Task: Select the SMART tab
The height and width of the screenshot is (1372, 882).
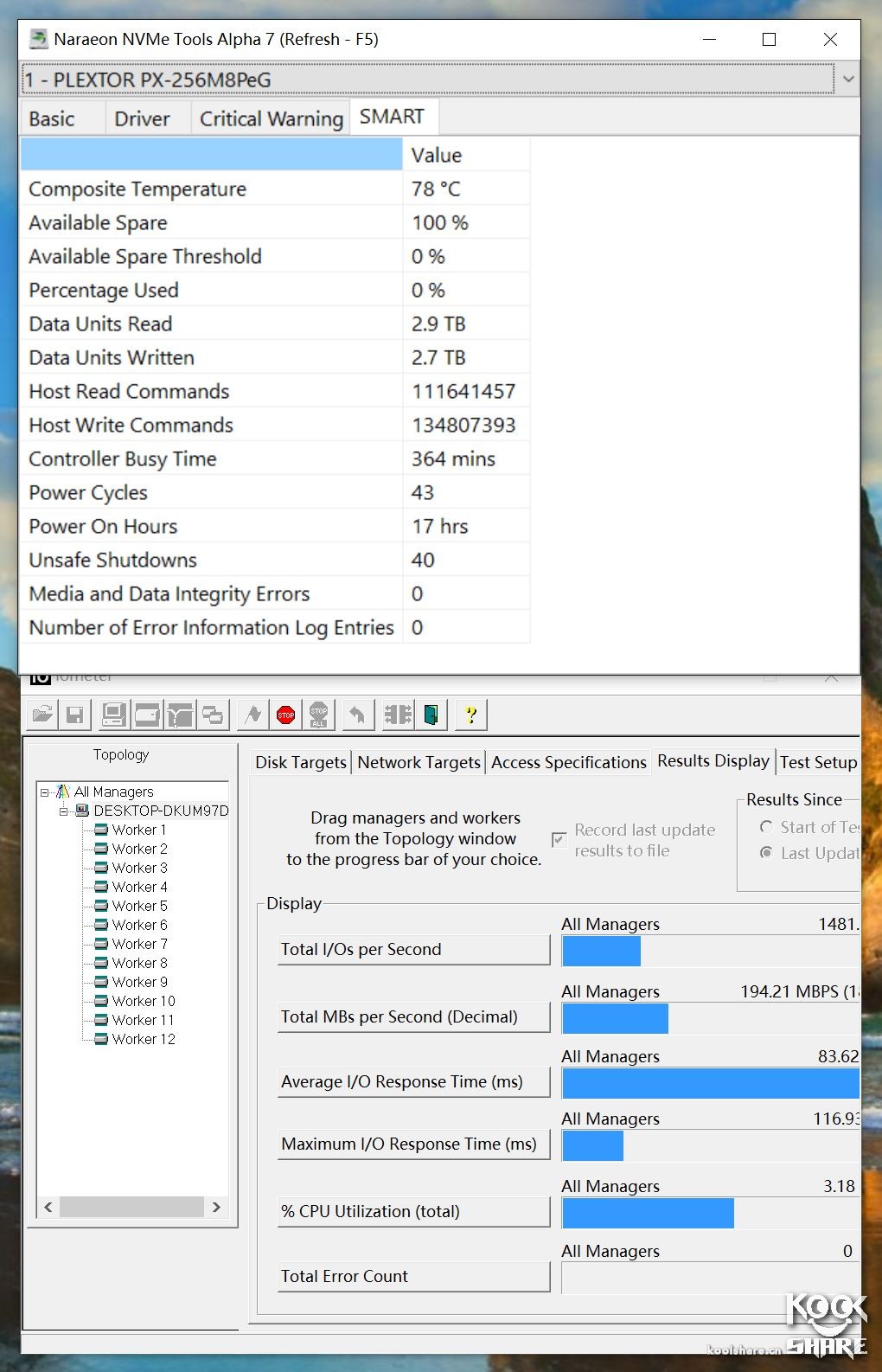Action: point(393,116)
